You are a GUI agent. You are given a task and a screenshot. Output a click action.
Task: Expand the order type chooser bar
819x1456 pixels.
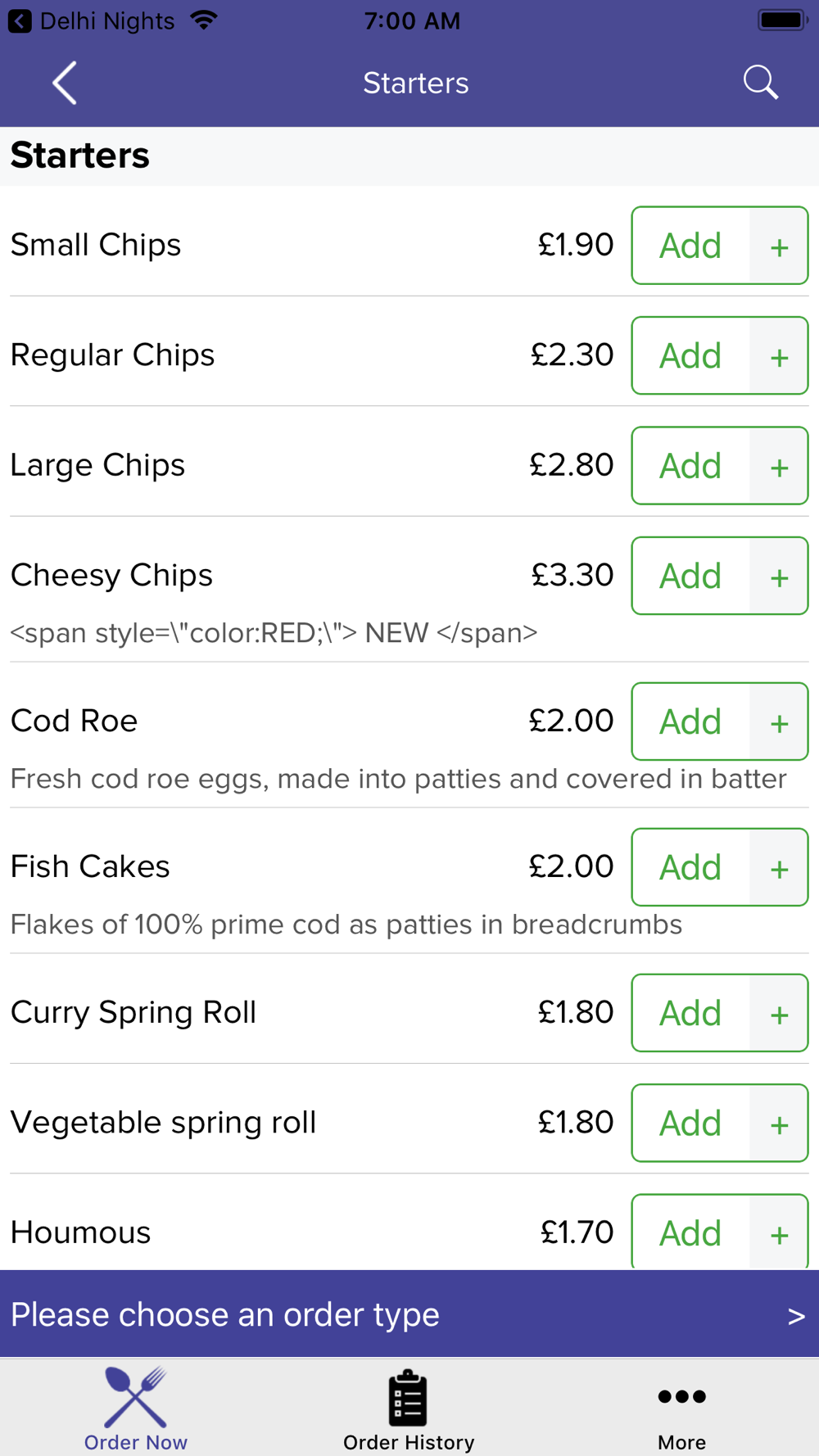[409, 1315]
